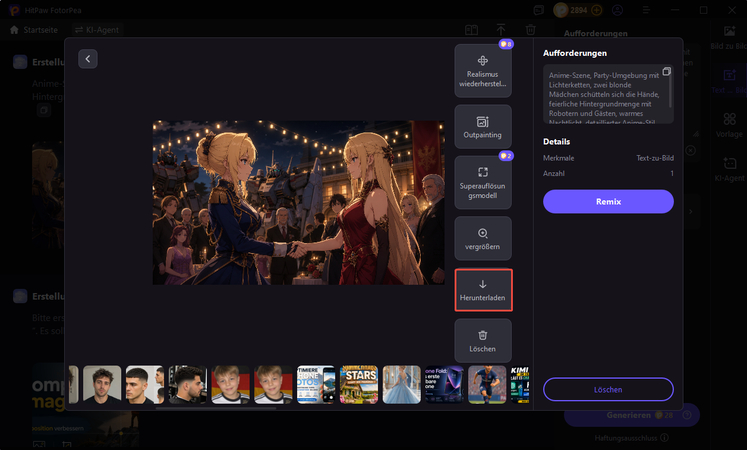Open Superauflösungsmodell upscaler
Viewport: 747px width, 450px height.
pos(483,183)
